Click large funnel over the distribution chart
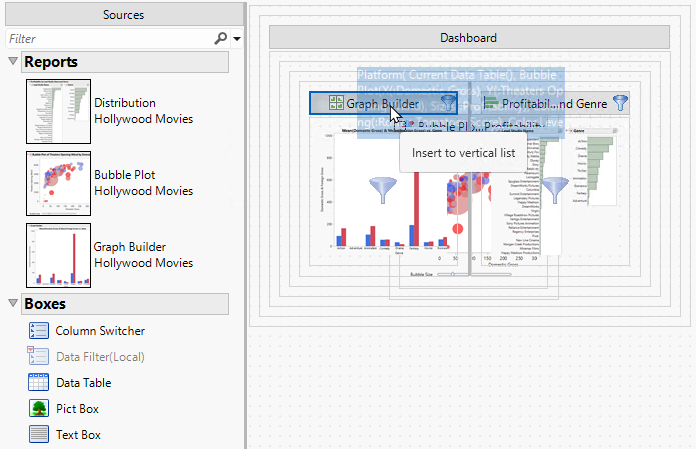 [x=555, y=190]
